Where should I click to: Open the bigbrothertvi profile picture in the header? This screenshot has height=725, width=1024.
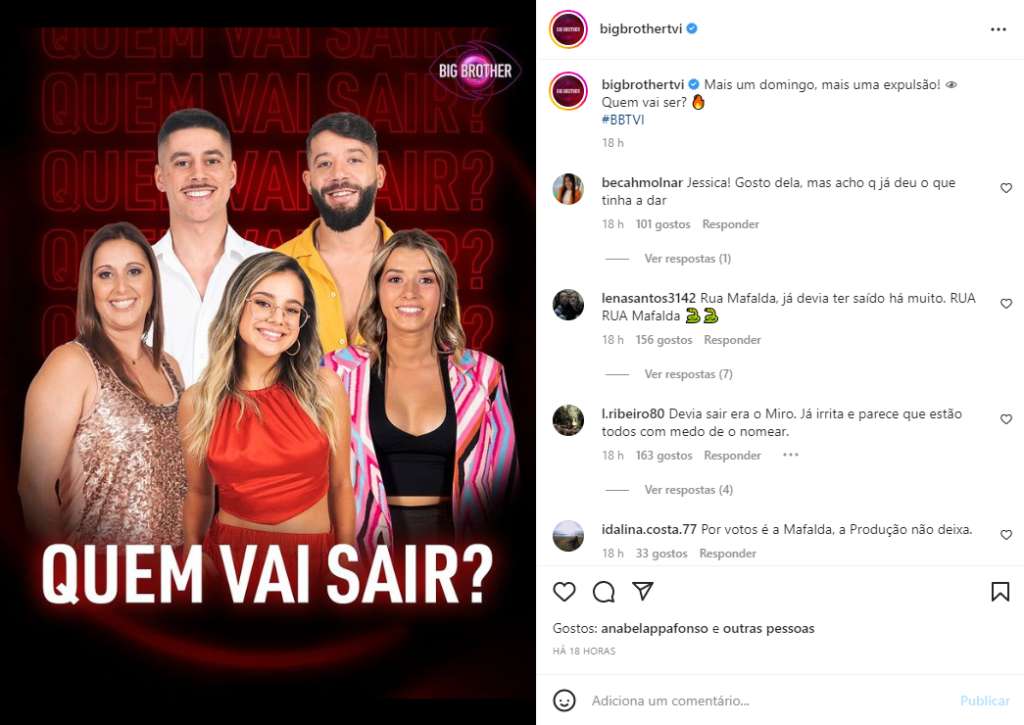(568, 29)
